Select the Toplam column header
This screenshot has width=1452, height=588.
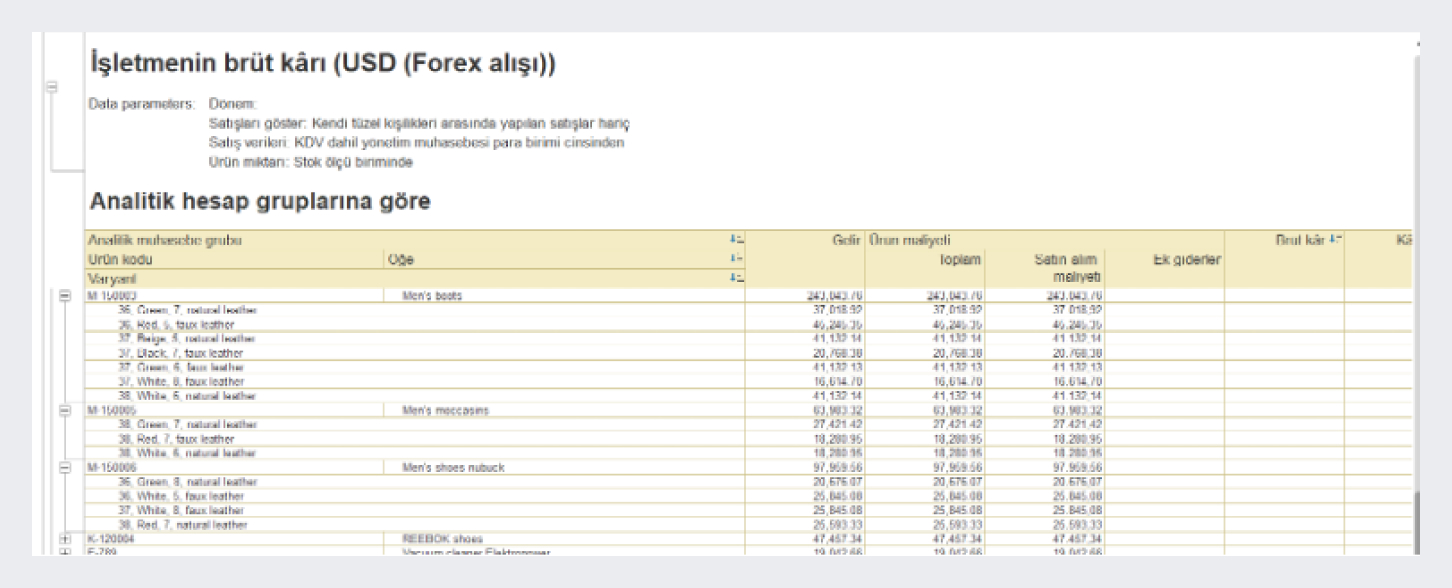(961, 260)
